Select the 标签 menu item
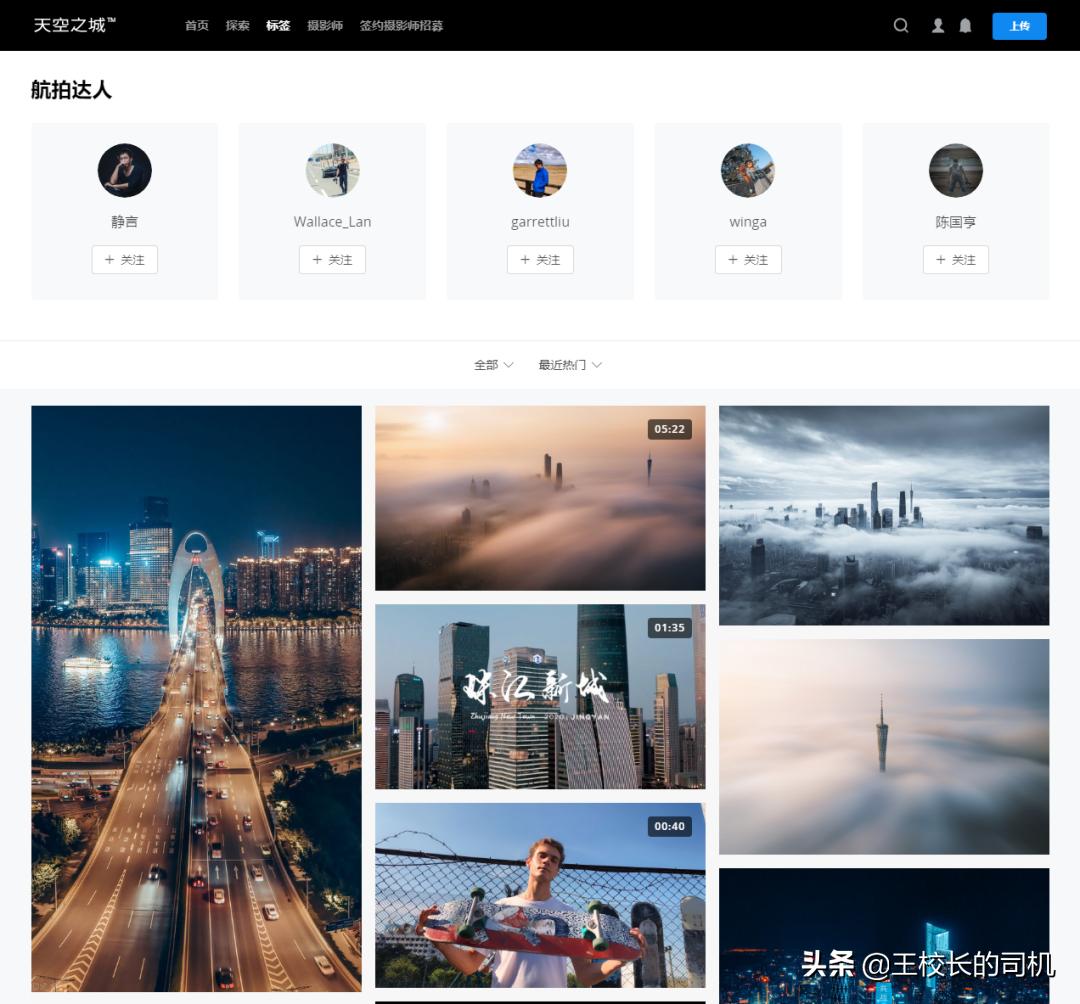The image size is (1080, 1004). tap(278, 25)
